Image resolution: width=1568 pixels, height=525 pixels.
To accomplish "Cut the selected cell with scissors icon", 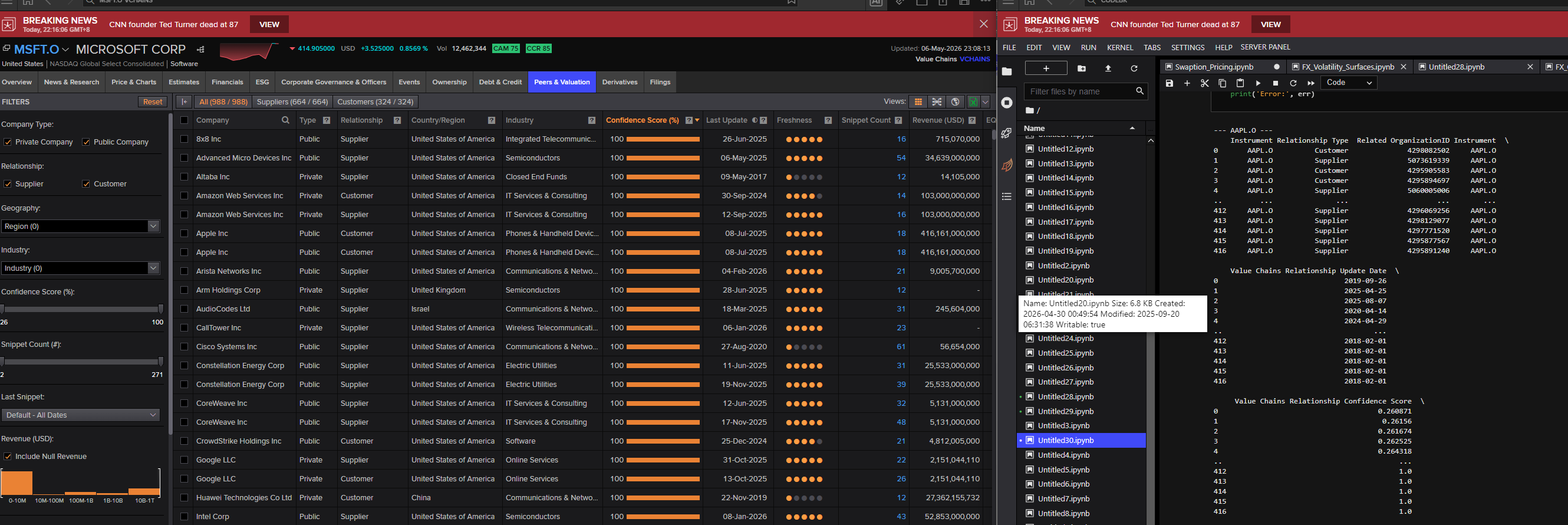I will pos(1205,83).
